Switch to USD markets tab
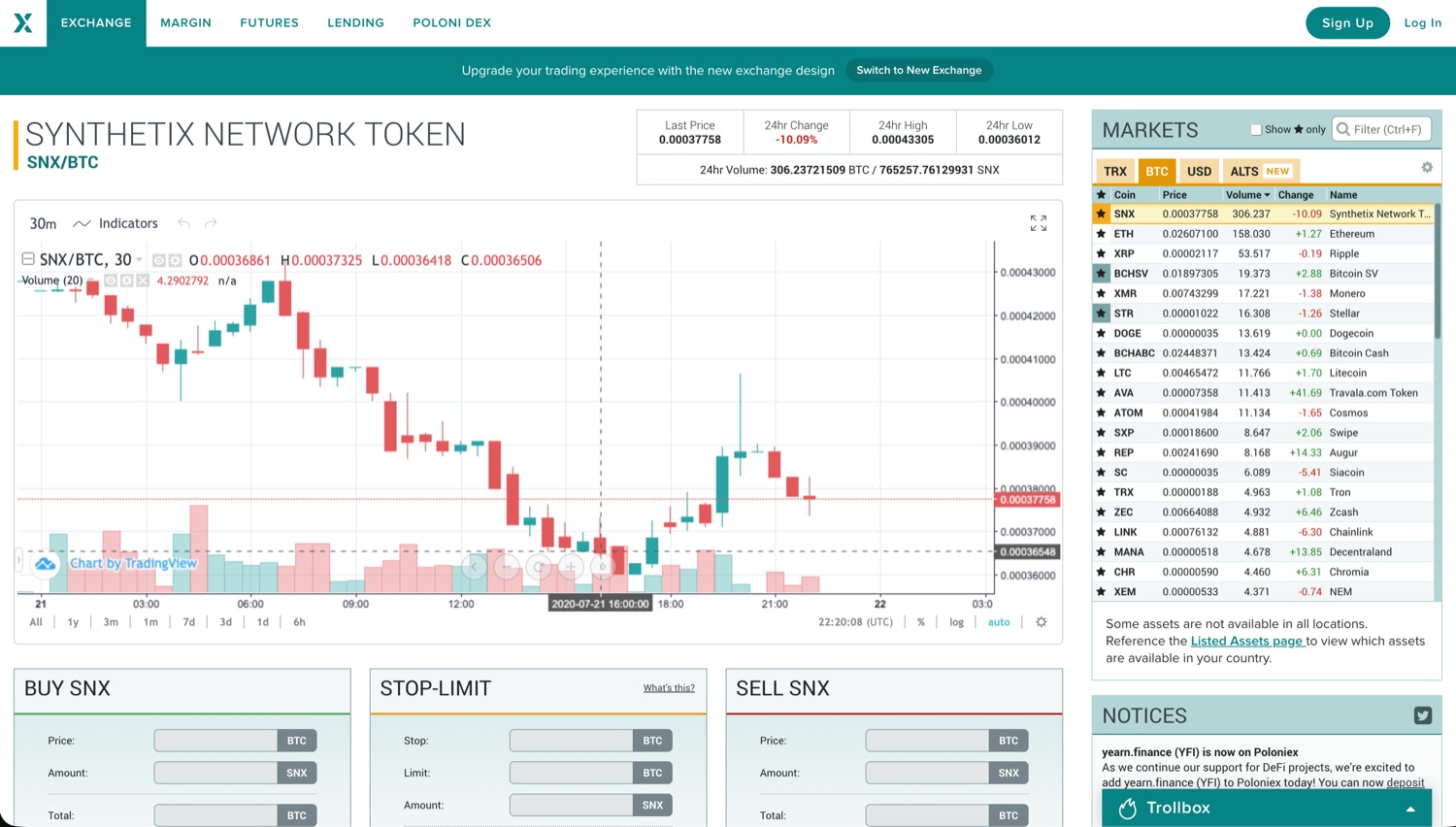 1199,171
